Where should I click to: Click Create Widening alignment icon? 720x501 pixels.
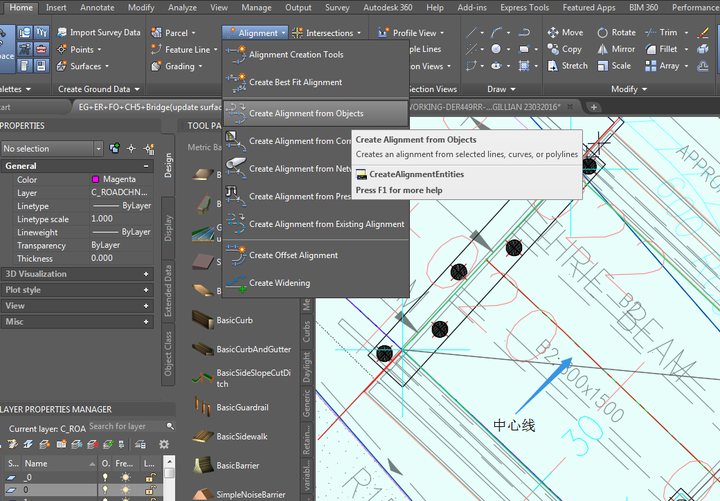tap(235, 283)
